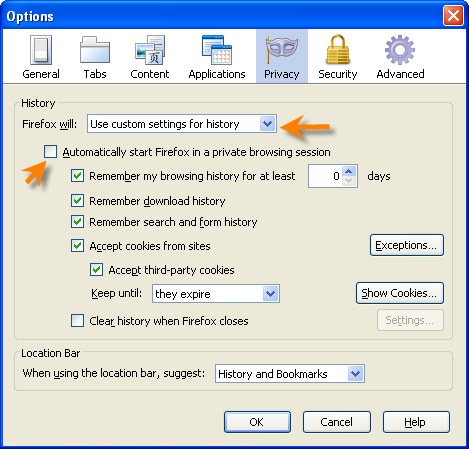The width and height of the screenshot is (469, 449).
Task: Click the Tabs tab label
Action: click(x=95, y=74)
